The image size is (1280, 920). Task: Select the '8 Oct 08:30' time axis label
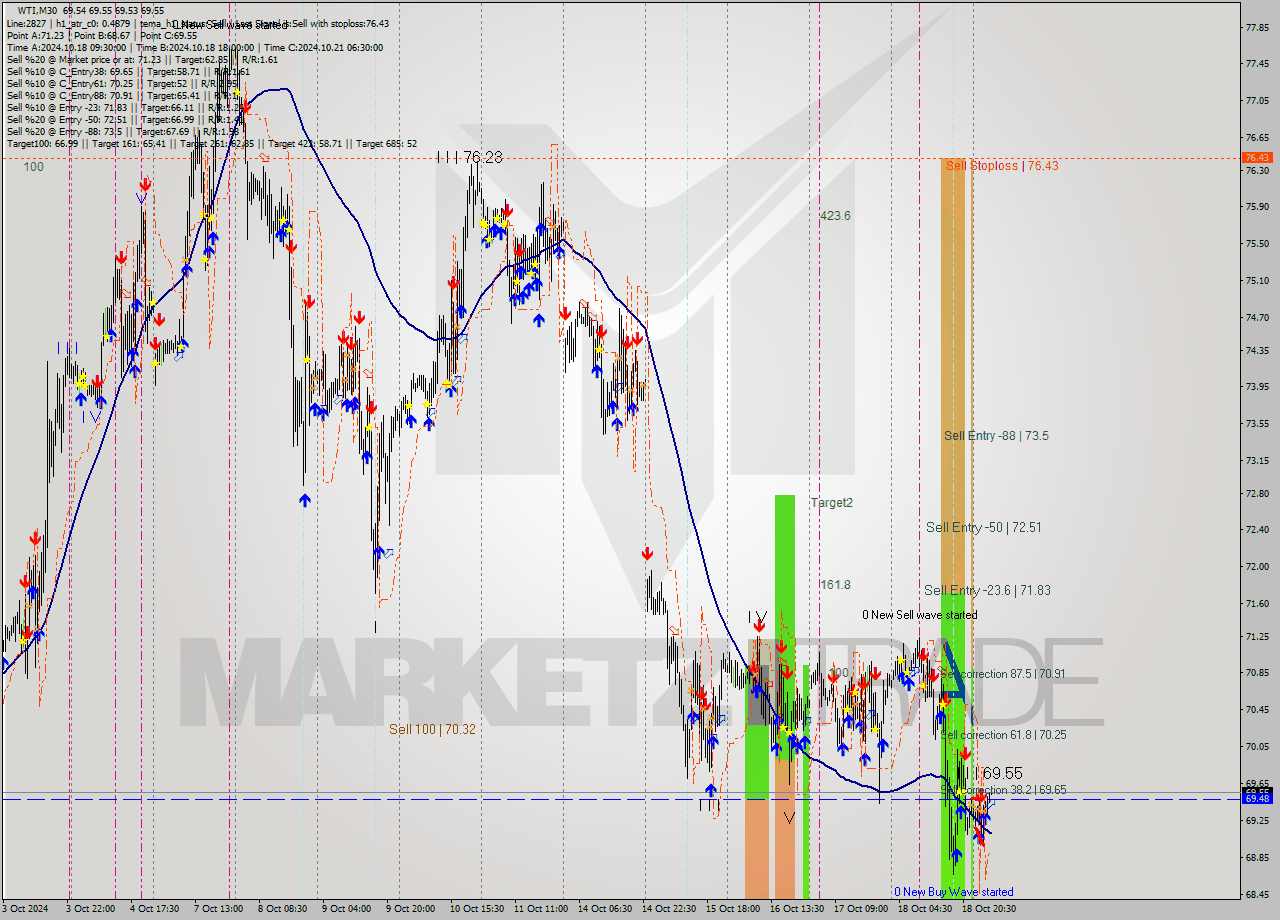tap(282, 909)
